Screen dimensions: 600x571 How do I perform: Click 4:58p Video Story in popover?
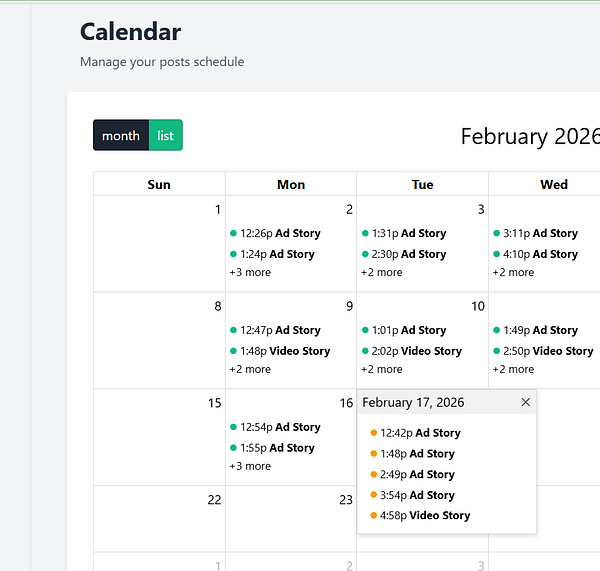coord(425,516)
